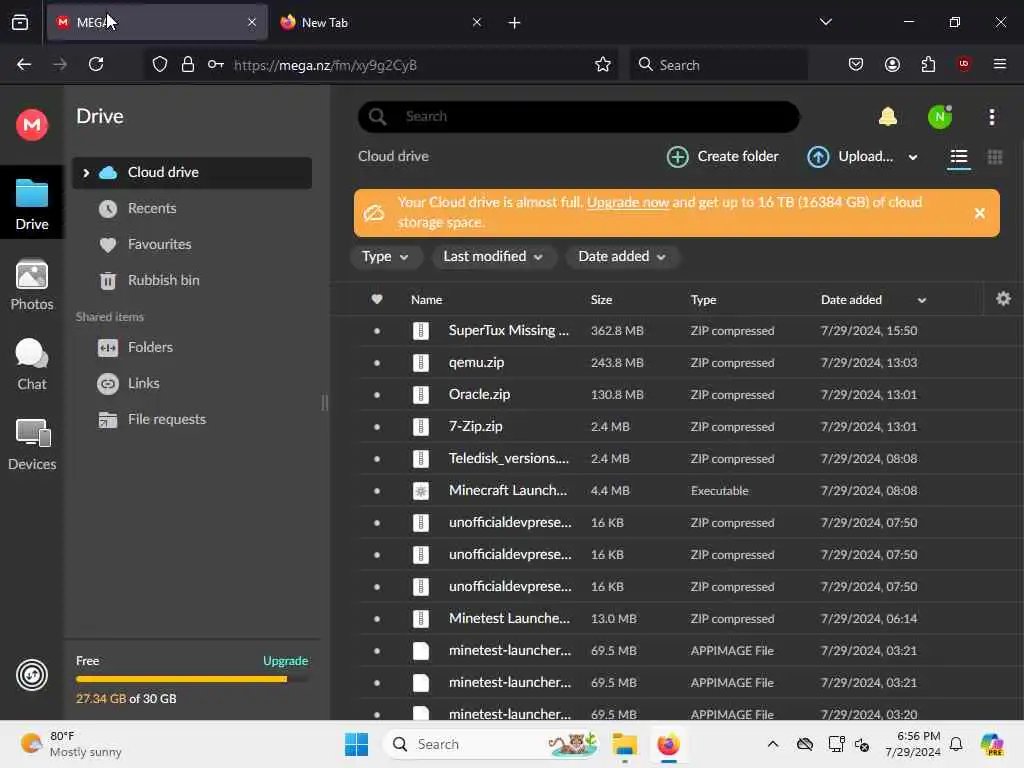
Task: Switch to grid thumbnail view
Action: [x=994, y=157]
